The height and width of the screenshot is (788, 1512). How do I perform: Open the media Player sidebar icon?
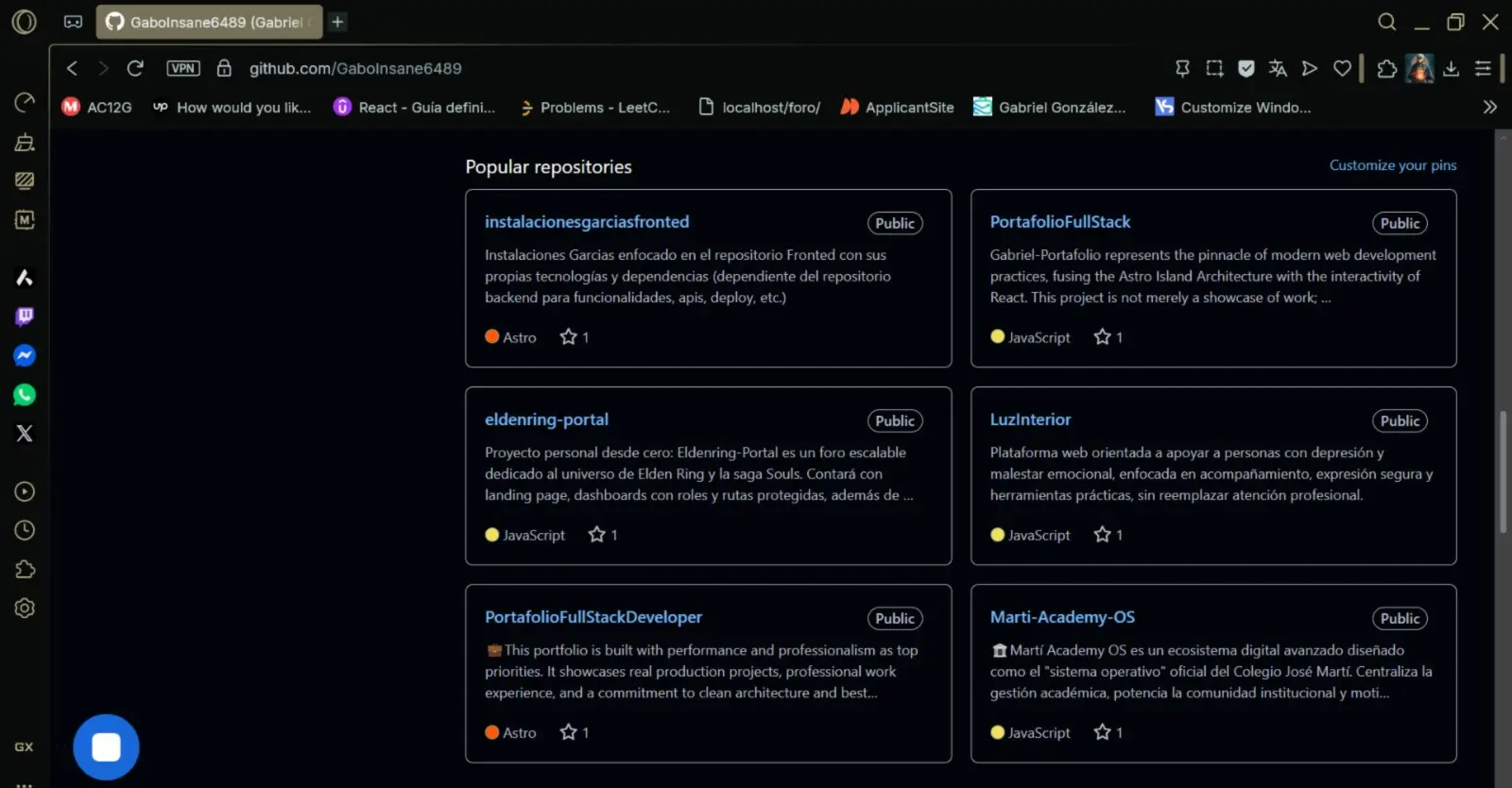click(x=25, y=491)
